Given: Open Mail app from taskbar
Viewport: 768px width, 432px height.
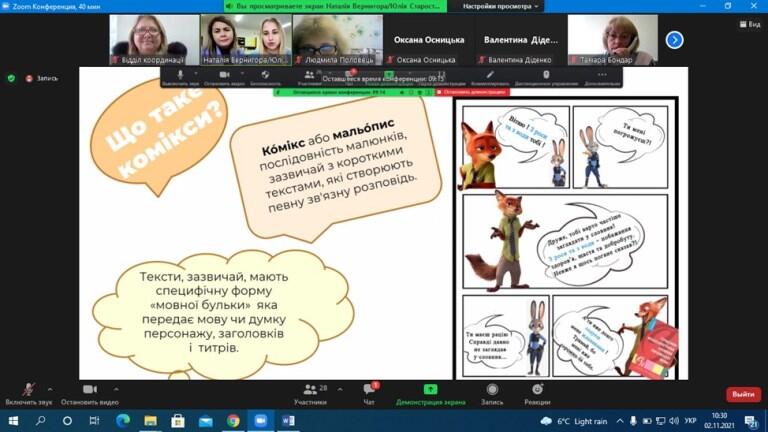Looking at the screenshot, I should (206, 421).
